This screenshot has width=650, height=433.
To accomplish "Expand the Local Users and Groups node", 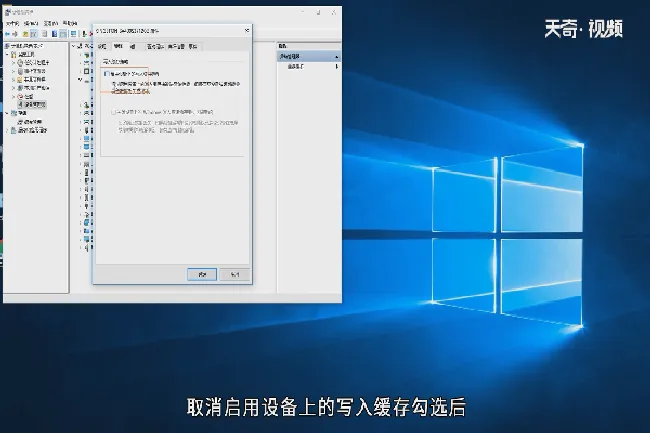I will (13, 88).
